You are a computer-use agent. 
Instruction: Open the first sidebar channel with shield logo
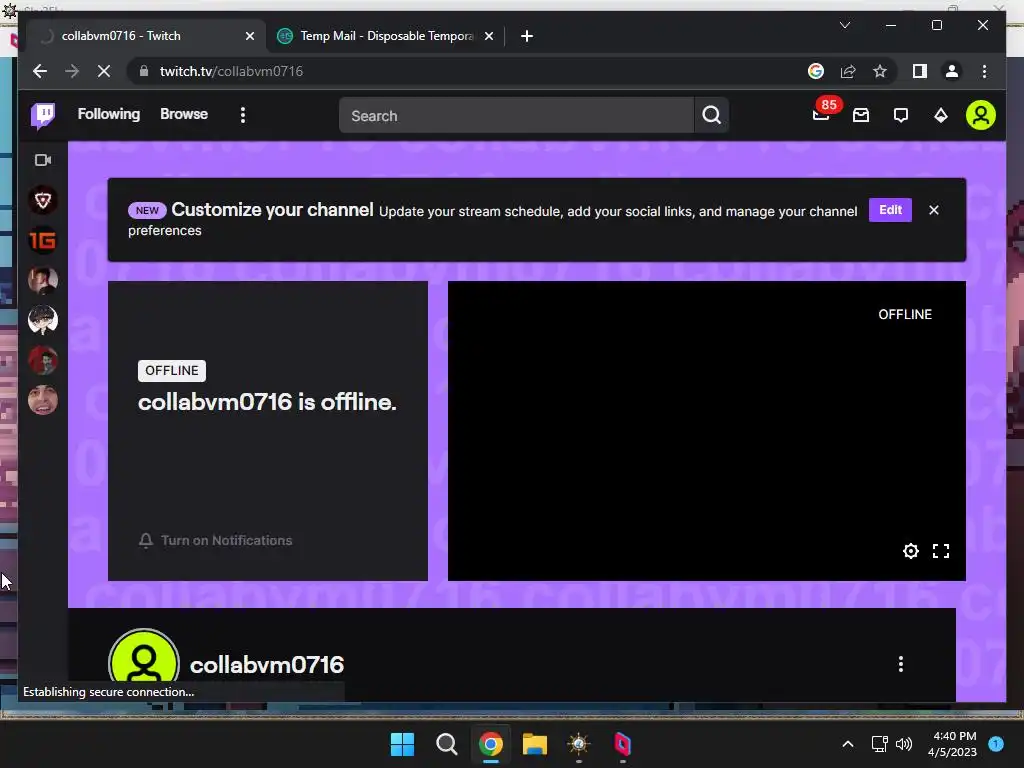point(43,200)
